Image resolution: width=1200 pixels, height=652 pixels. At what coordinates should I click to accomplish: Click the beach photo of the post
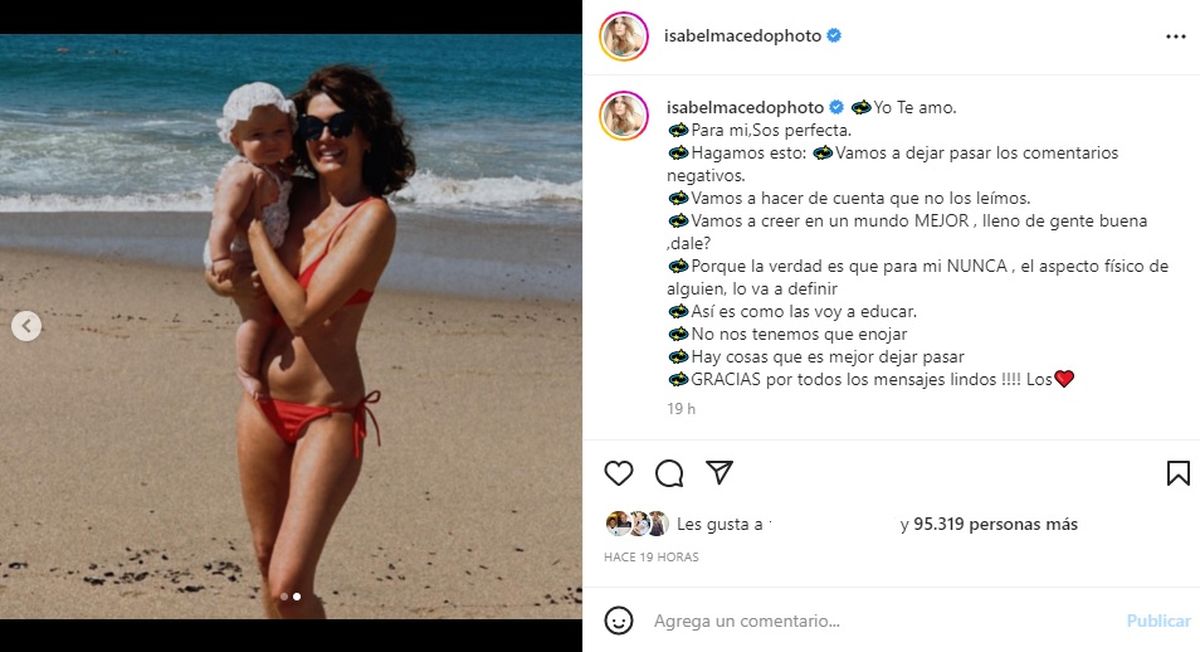[x=291, y=326]
